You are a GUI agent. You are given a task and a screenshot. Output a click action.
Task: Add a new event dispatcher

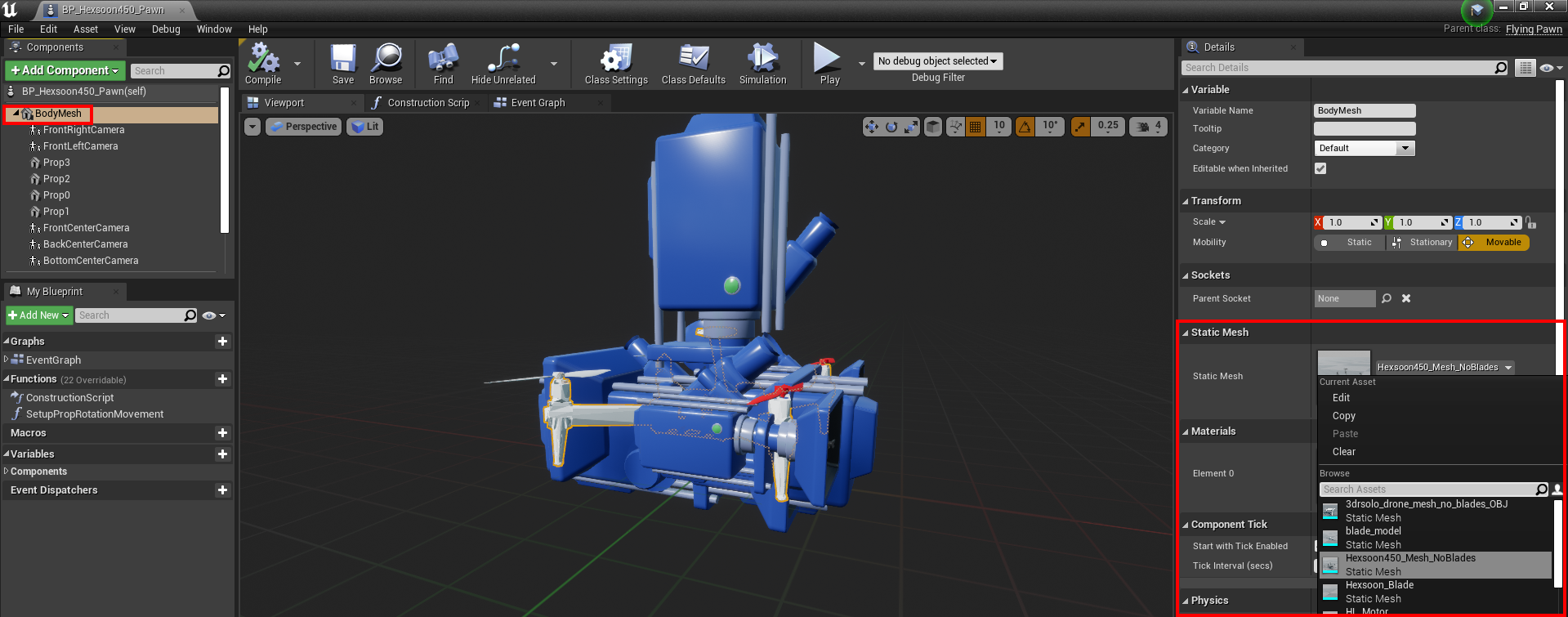222,490
